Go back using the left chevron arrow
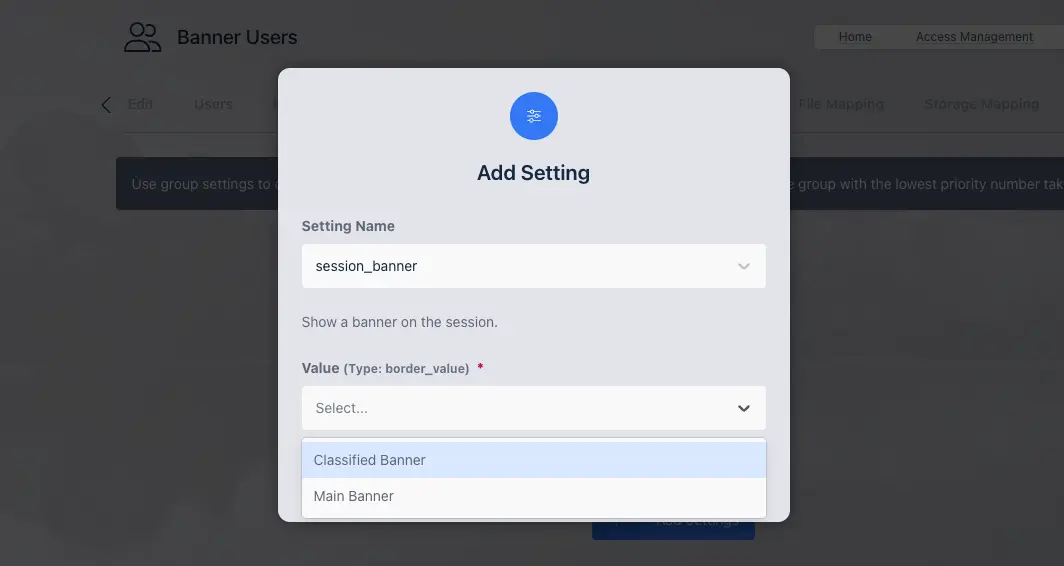Screen dimensions: 1064x566 [x=106, y=105]
